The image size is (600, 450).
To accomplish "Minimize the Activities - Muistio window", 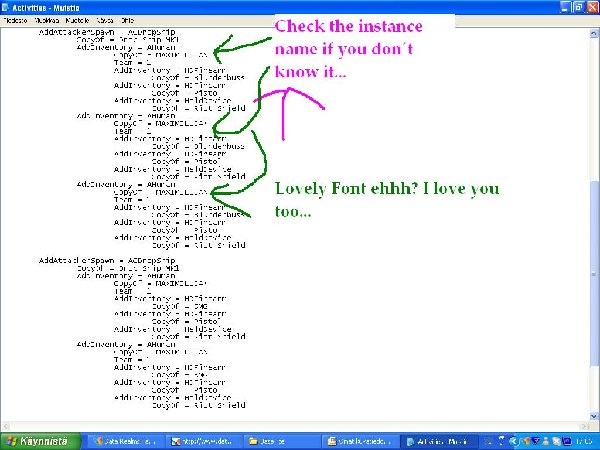I will point(565,7).
